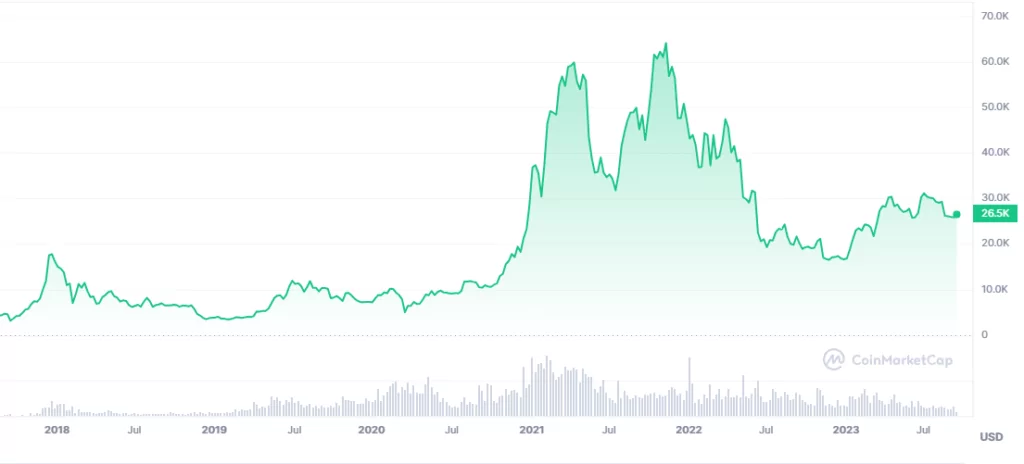
Task: Click the 10.0K axis label
Action: coord(996,289)
